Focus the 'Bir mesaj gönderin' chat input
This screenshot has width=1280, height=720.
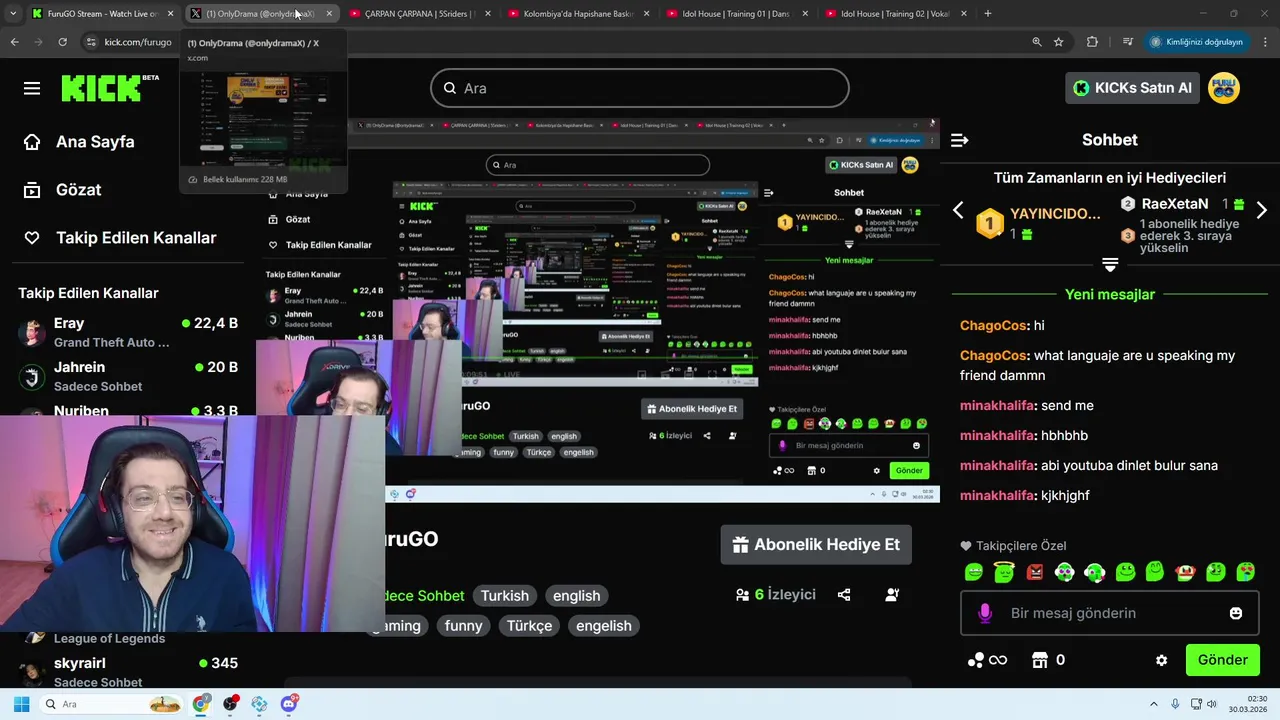(1110, 613)
